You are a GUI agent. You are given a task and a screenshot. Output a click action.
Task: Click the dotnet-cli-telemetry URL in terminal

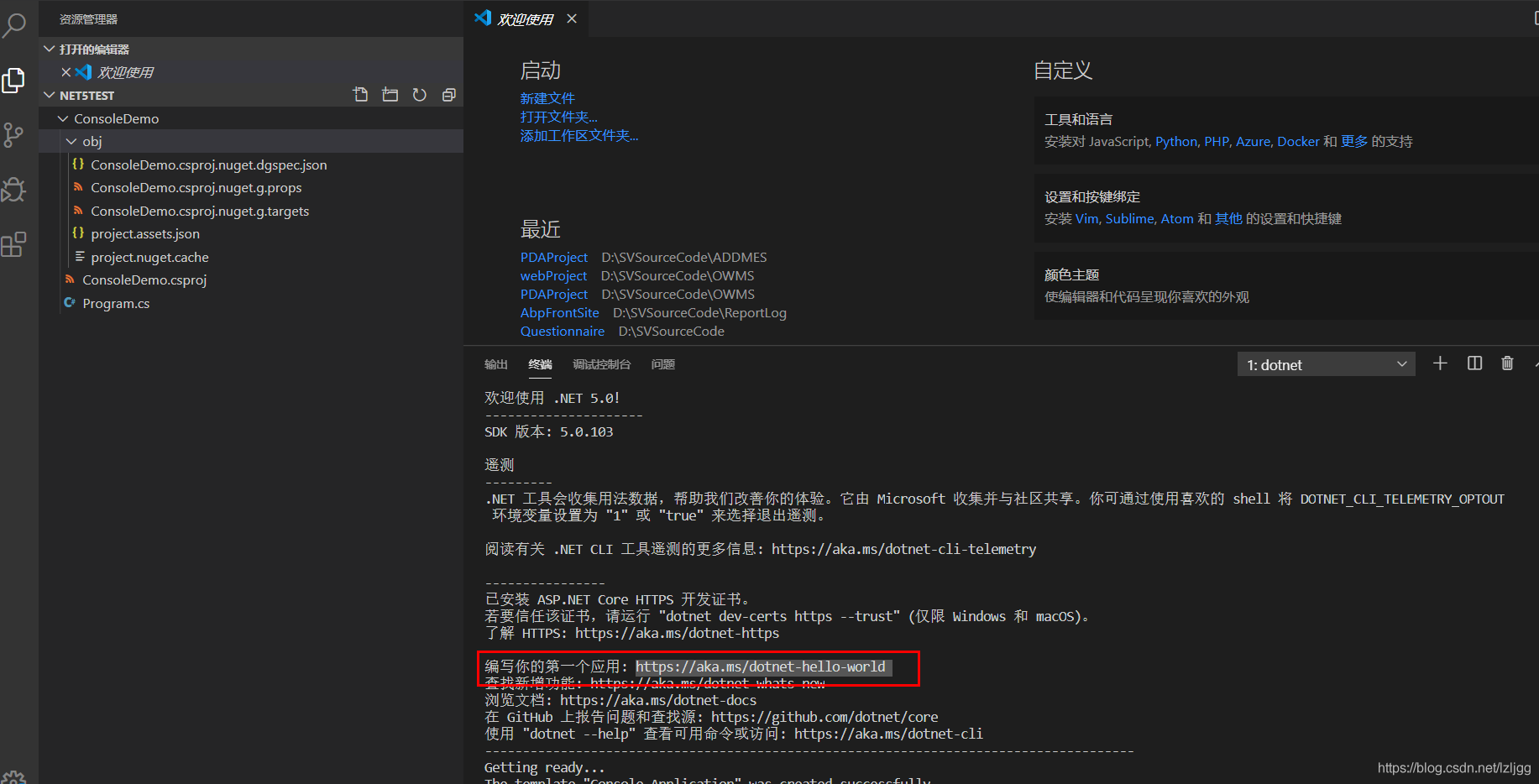[903, 549]
